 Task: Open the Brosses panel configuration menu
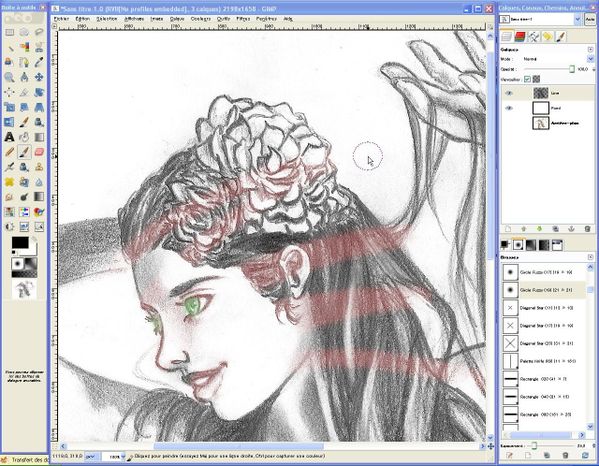coord(591,257)
